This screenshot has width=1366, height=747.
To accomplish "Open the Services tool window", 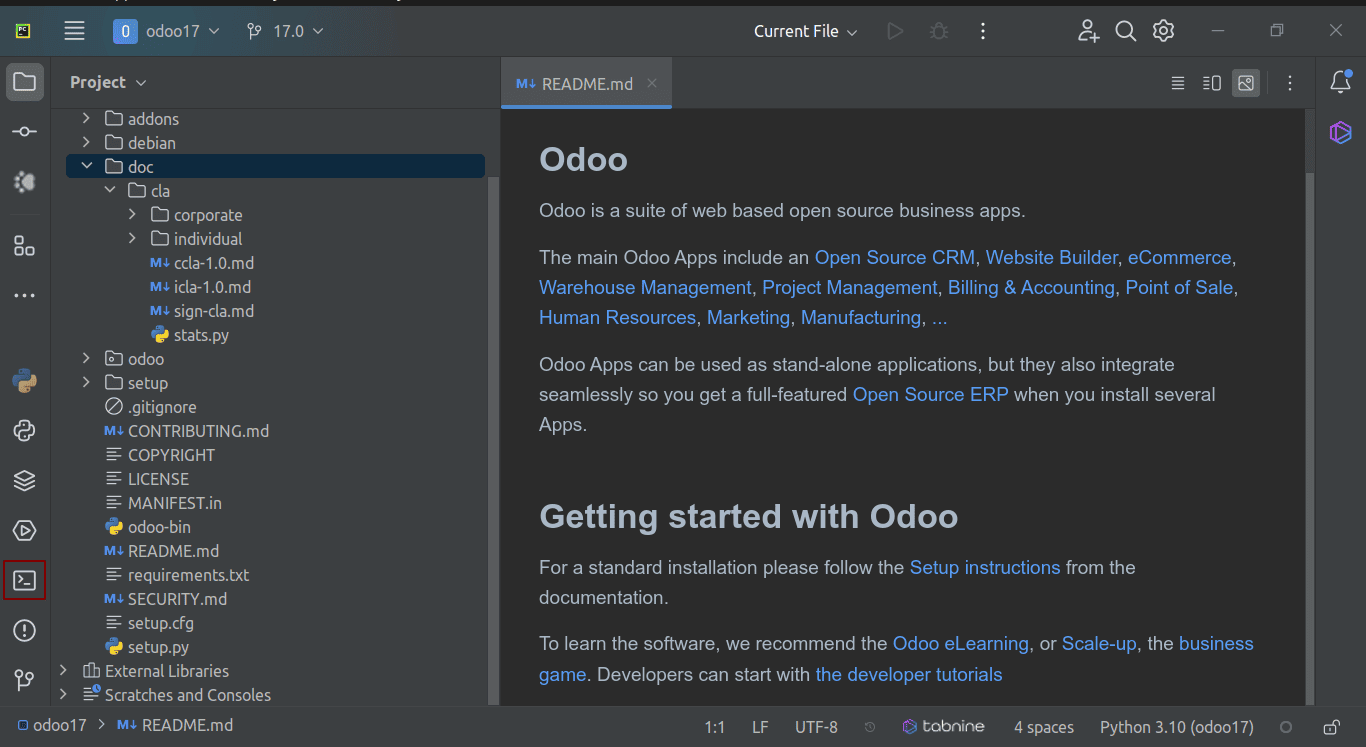I will [x=25, y=530].
